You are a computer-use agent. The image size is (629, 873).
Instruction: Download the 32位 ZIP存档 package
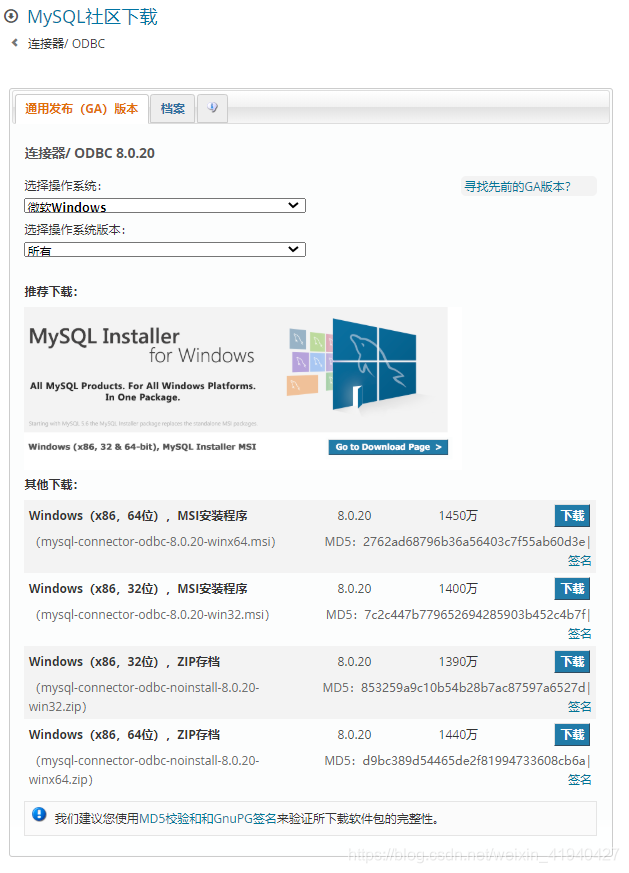(572, 661)
